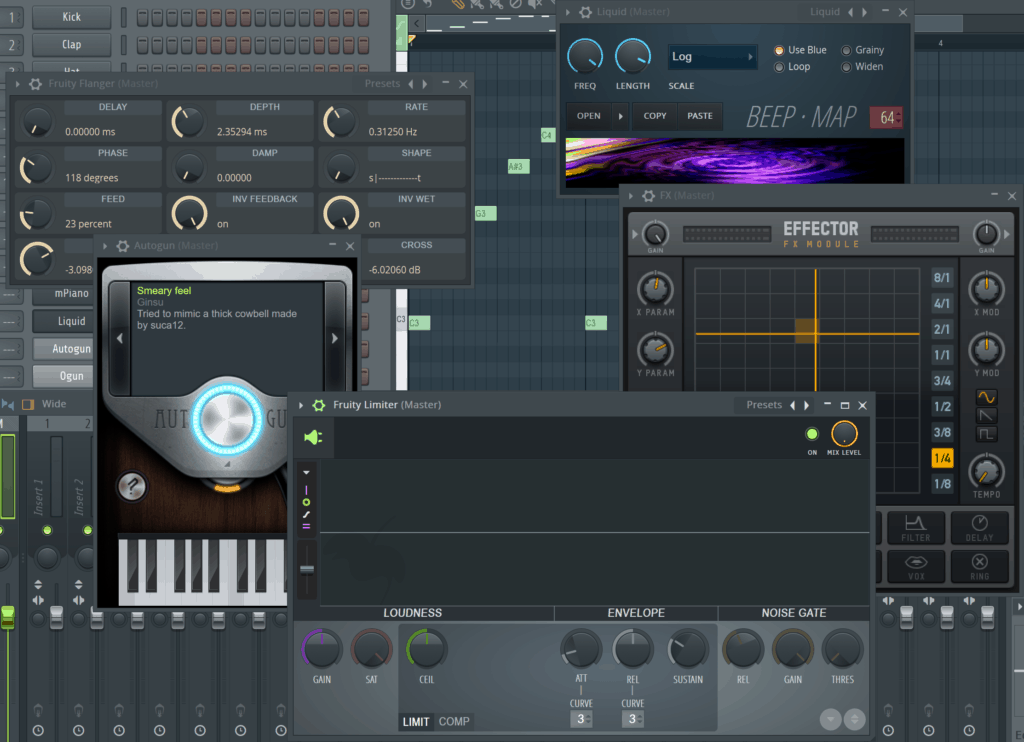This screenshot has width=1024, height=742.
Task: Expand the Autogun title bar arrow menu
Action: pyautogui.click(x=104, y=246)
